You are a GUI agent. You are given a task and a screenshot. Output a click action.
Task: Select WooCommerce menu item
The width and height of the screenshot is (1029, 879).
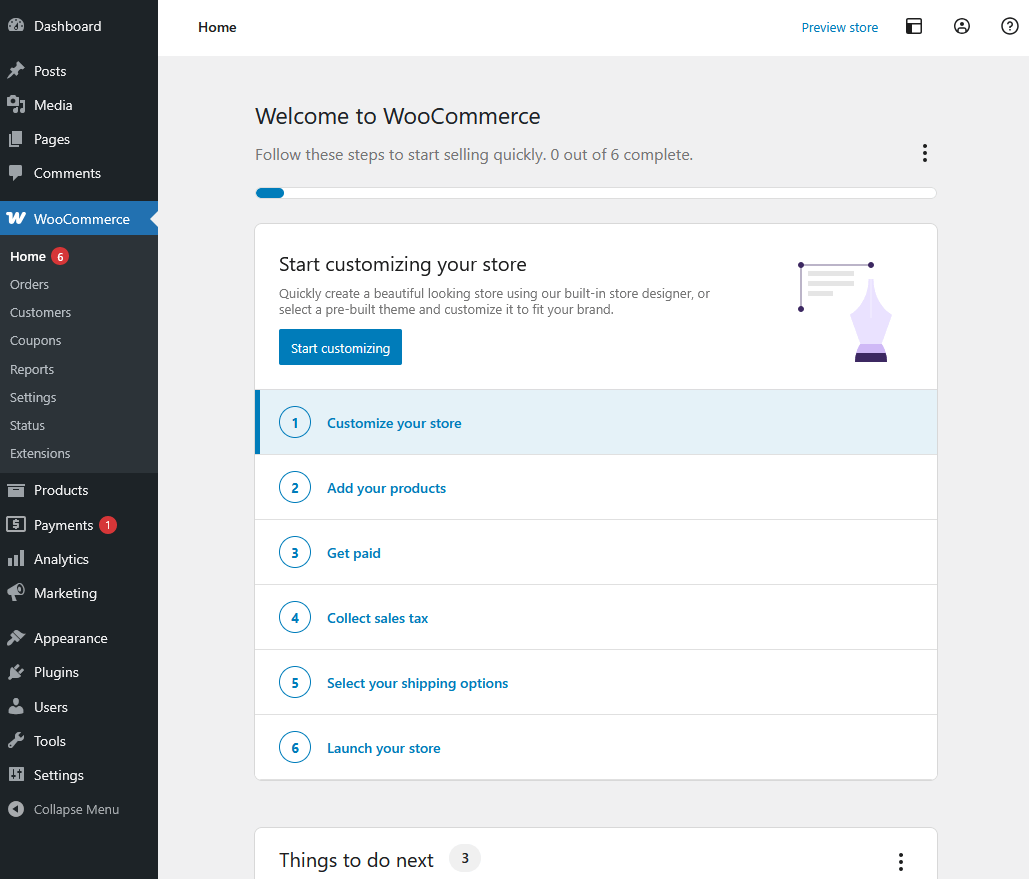click(79, 218)
